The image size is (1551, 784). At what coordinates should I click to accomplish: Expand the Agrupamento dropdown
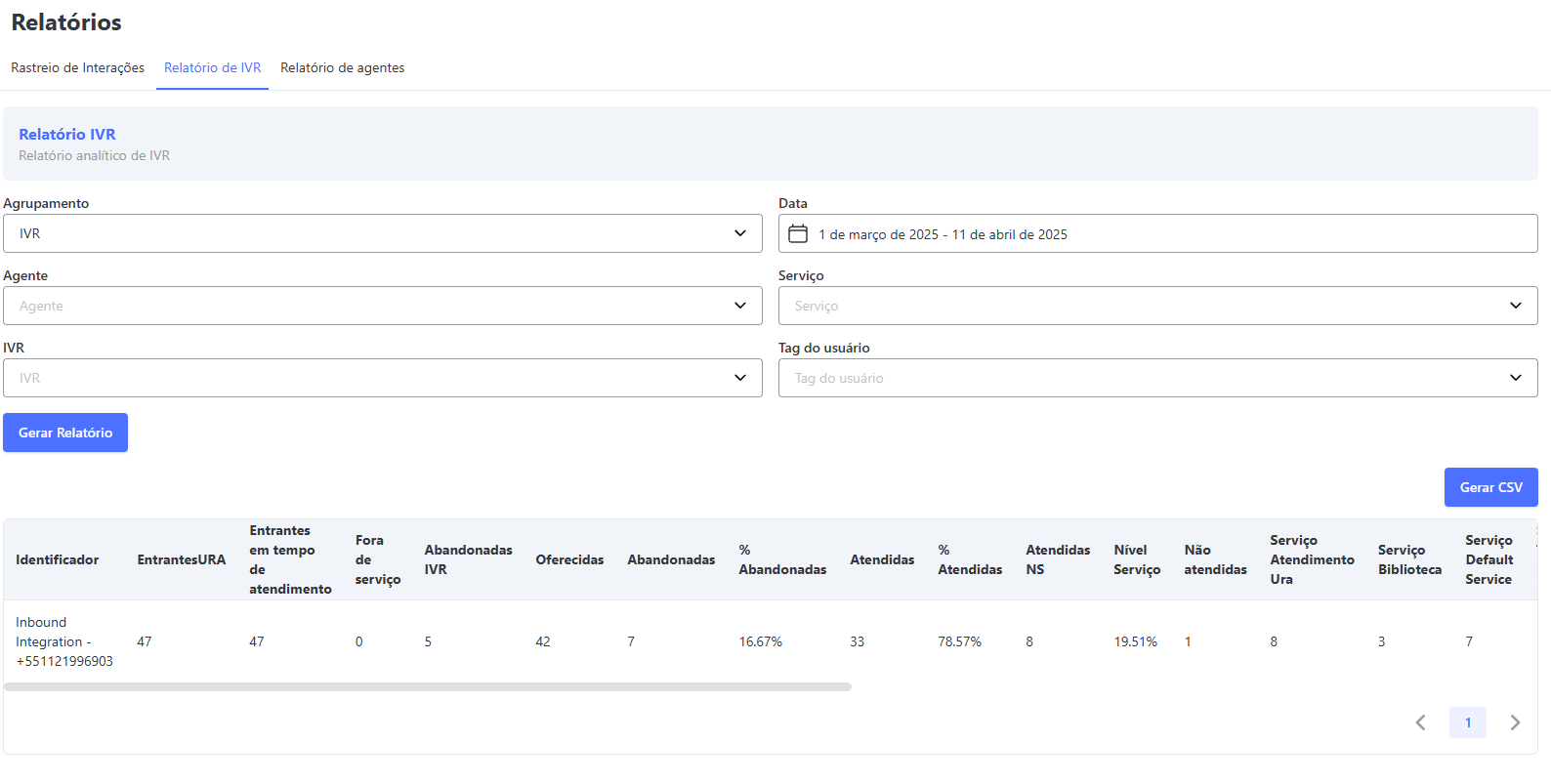click(x=382, y=233)
